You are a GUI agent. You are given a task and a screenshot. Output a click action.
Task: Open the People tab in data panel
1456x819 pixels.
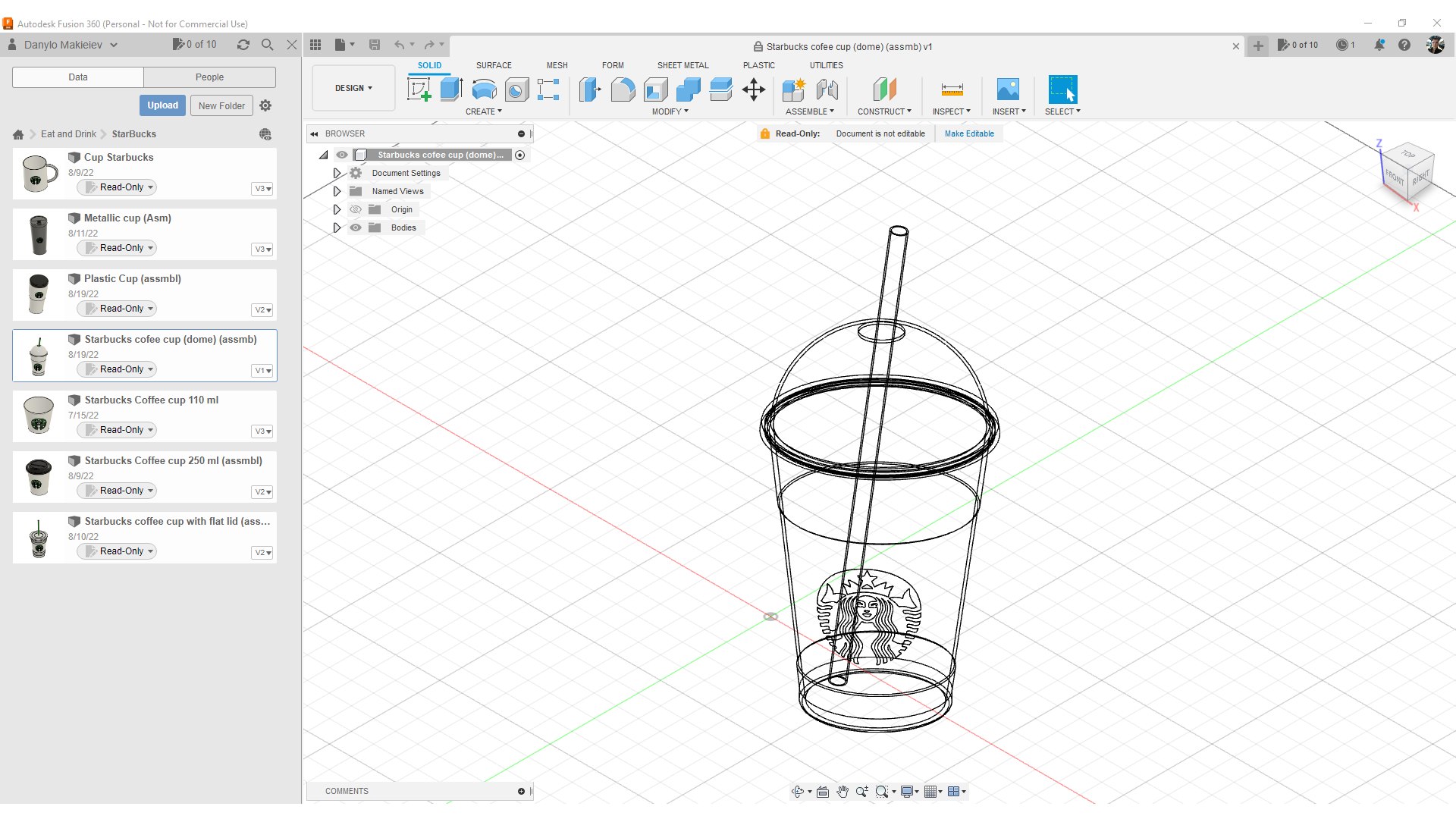click(x=209, y=77)
